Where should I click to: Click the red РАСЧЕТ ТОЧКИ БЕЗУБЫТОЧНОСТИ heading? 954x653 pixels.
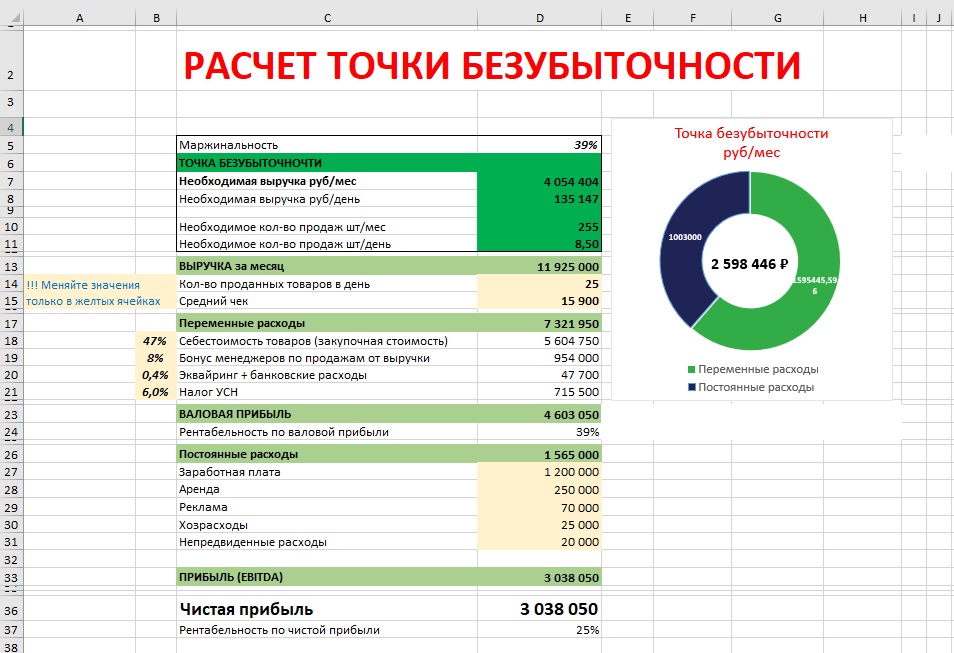coord(490,66)
